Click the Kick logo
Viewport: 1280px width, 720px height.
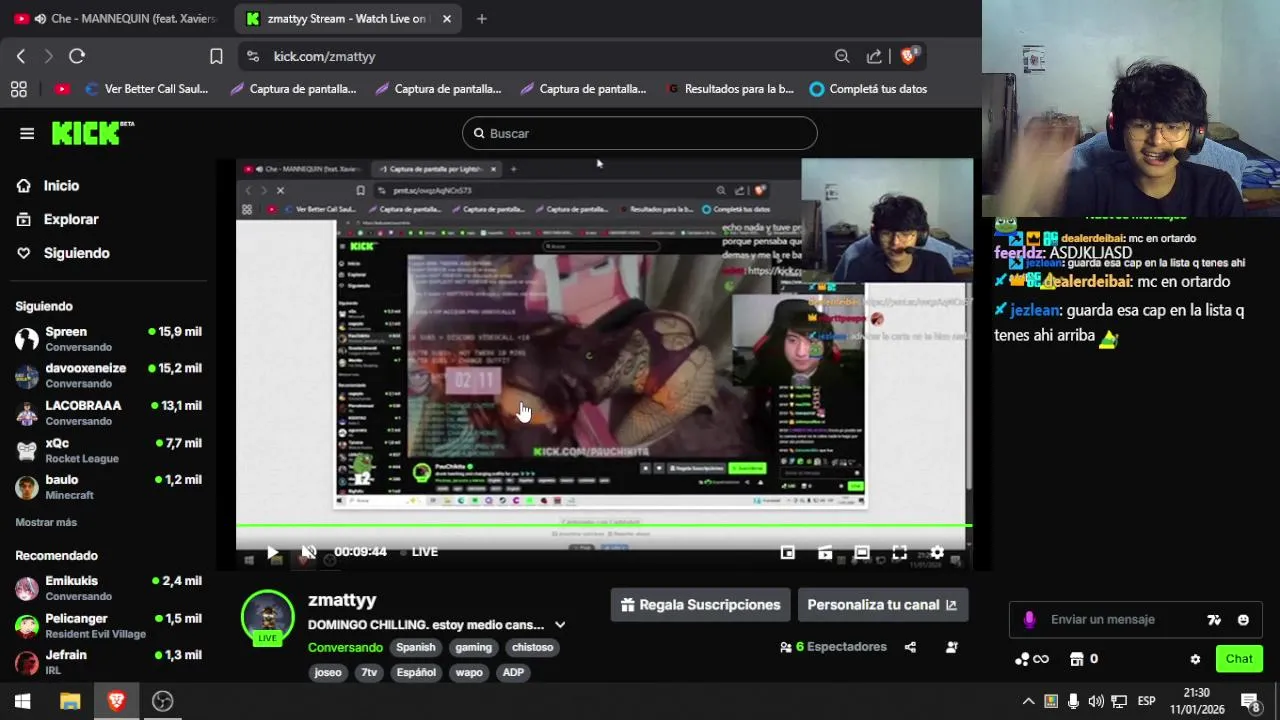(92, 133)
